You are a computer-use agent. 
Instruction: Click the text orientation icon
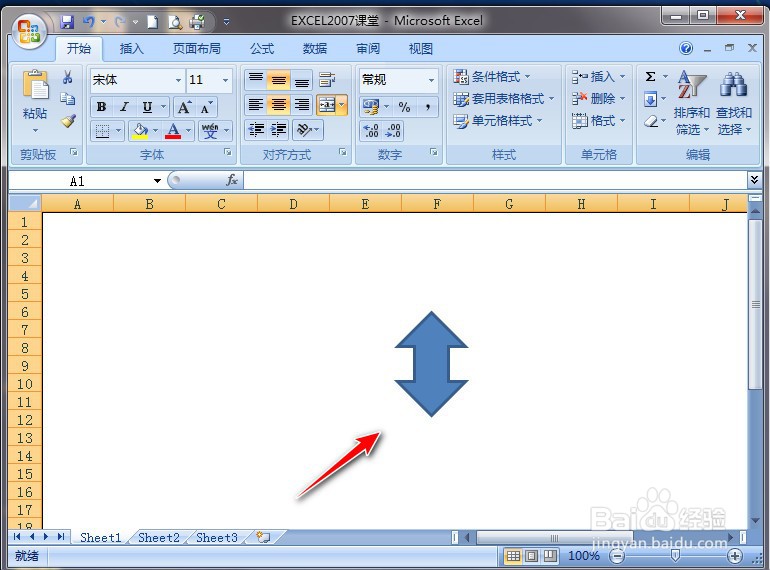coord(304,130)
